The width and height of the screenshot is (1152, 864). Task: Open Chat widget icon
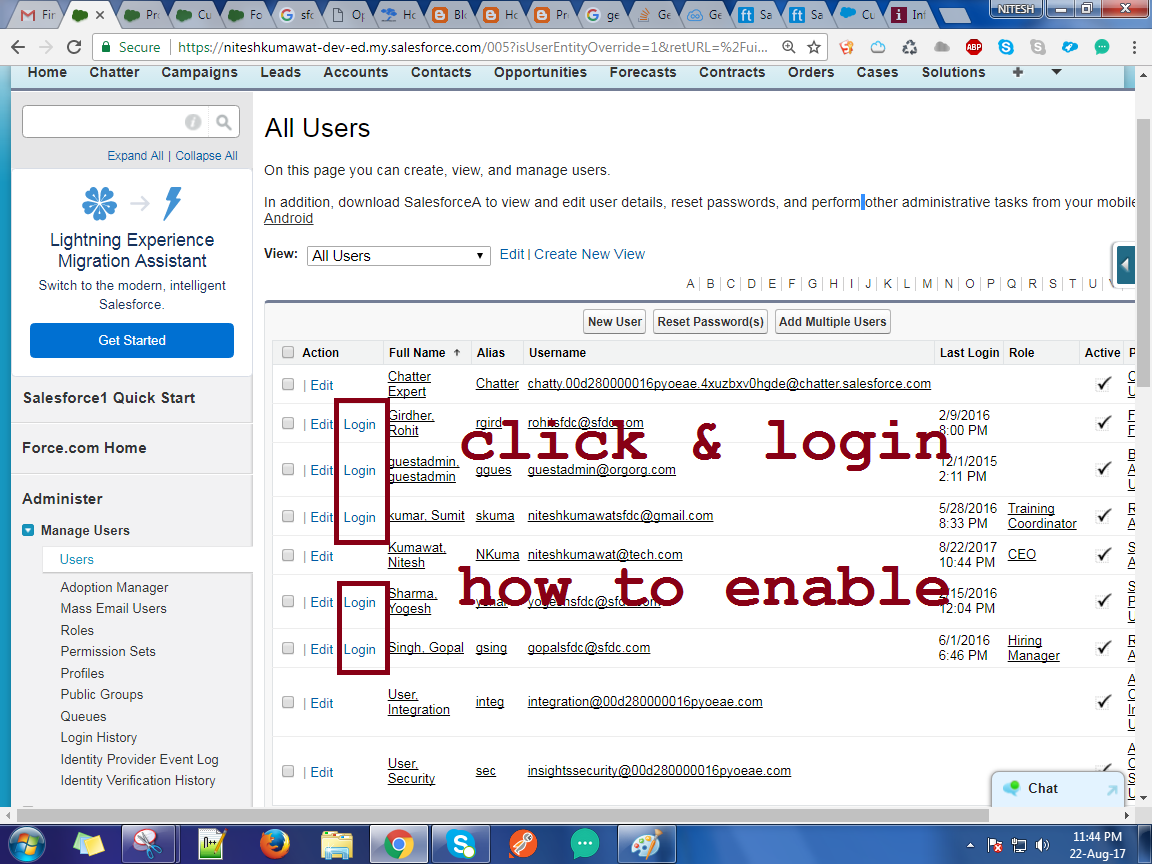(1012, 788)
